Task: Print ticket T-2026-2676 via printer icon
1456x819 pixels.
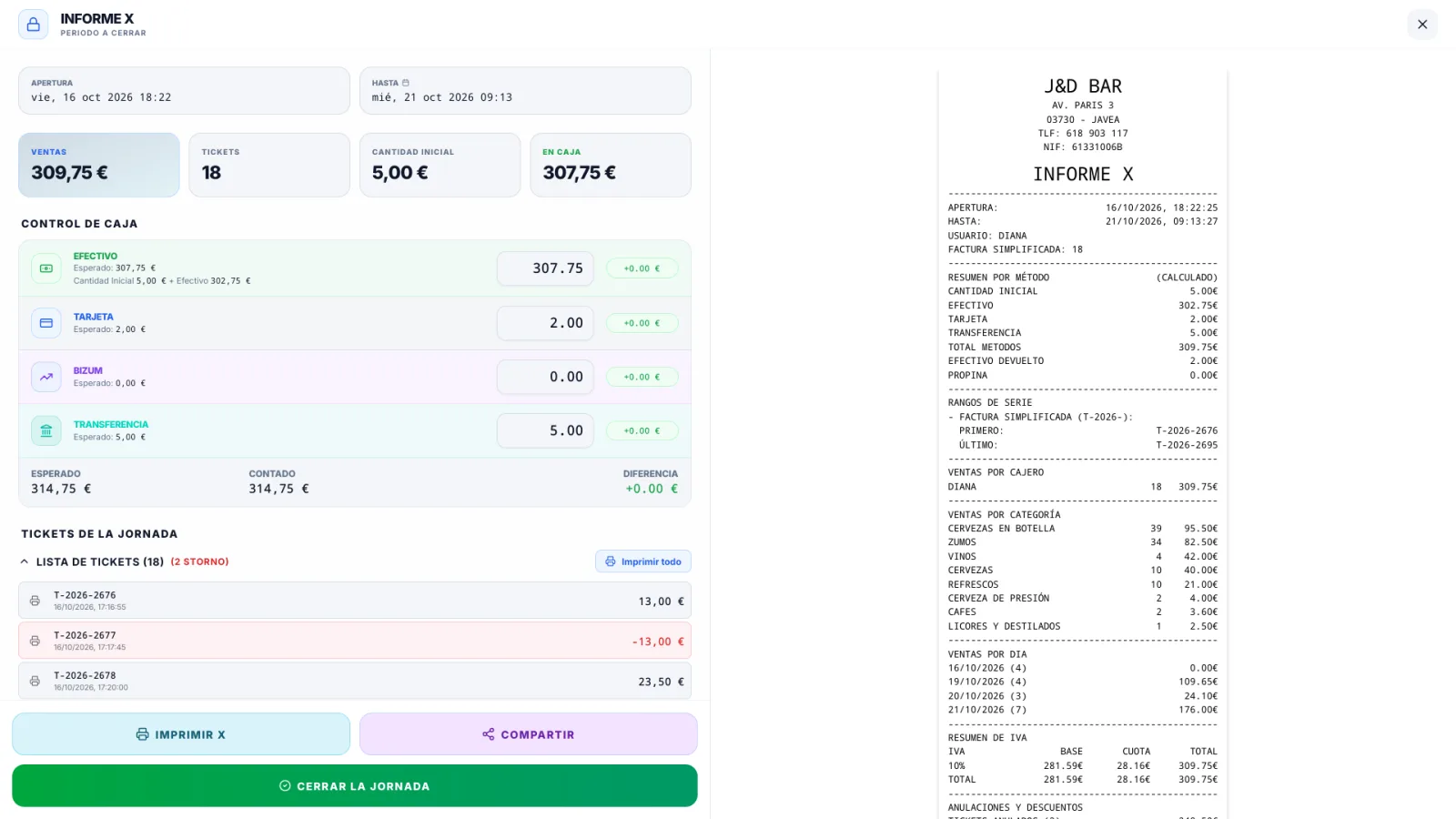Action: click(x=35, y=601)
